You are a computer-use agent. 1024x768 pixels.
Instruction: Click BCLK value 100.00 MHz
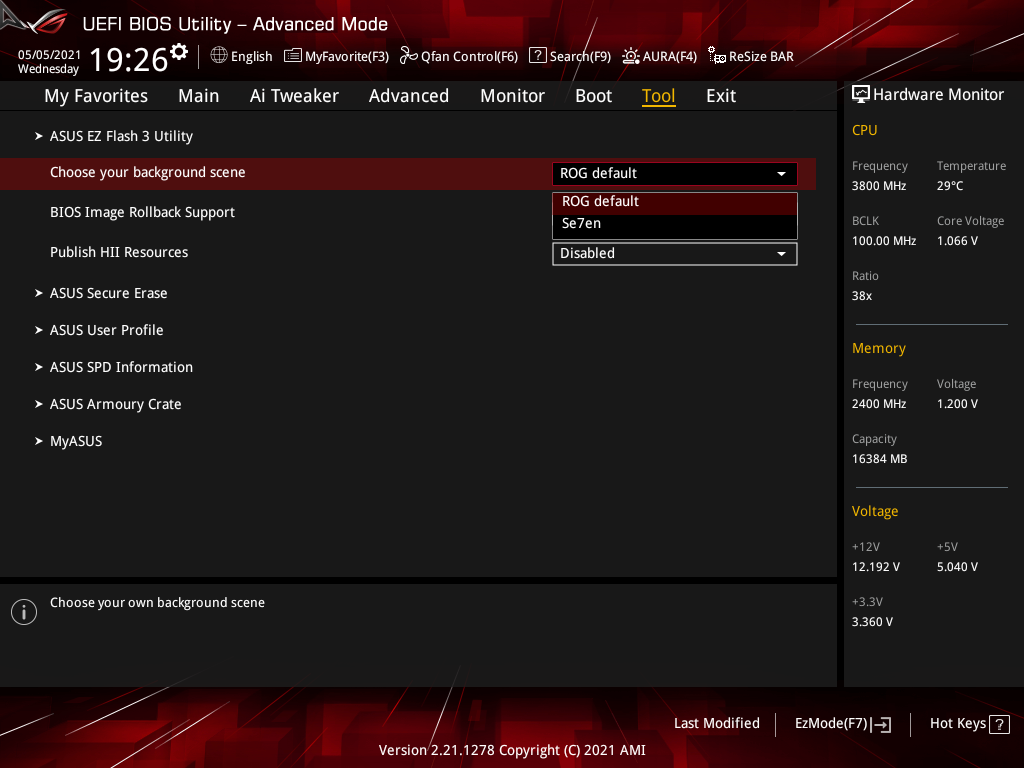pos(884,241)
